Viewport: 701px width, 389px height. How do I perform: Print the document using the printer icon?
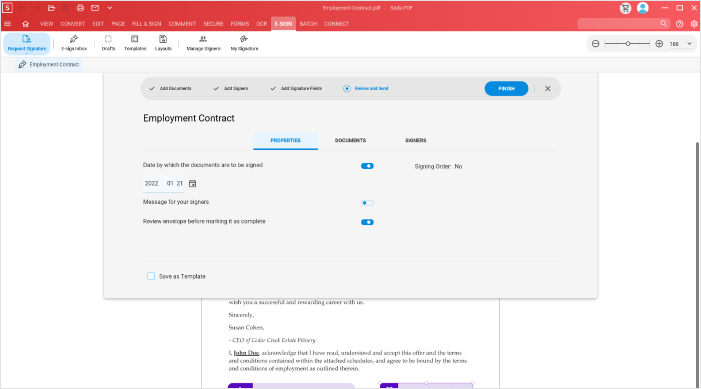(x=80, y=8)
